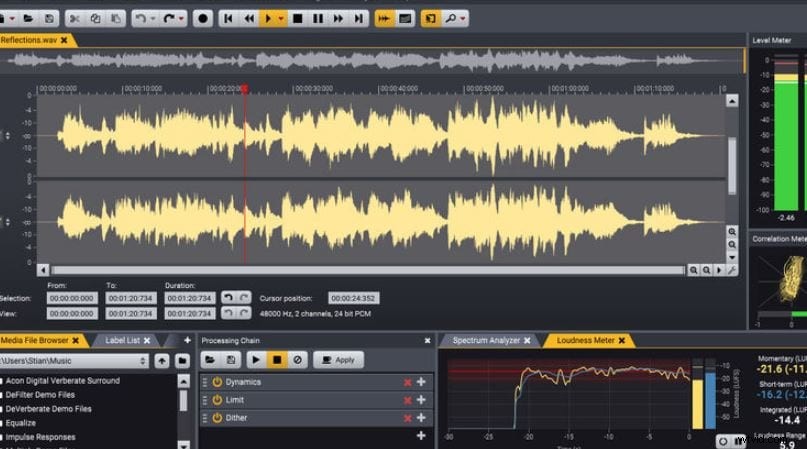Browse for a folder in the Media File Browser
The width and height of the screenshot is (807, 449).
coord(182,361)
